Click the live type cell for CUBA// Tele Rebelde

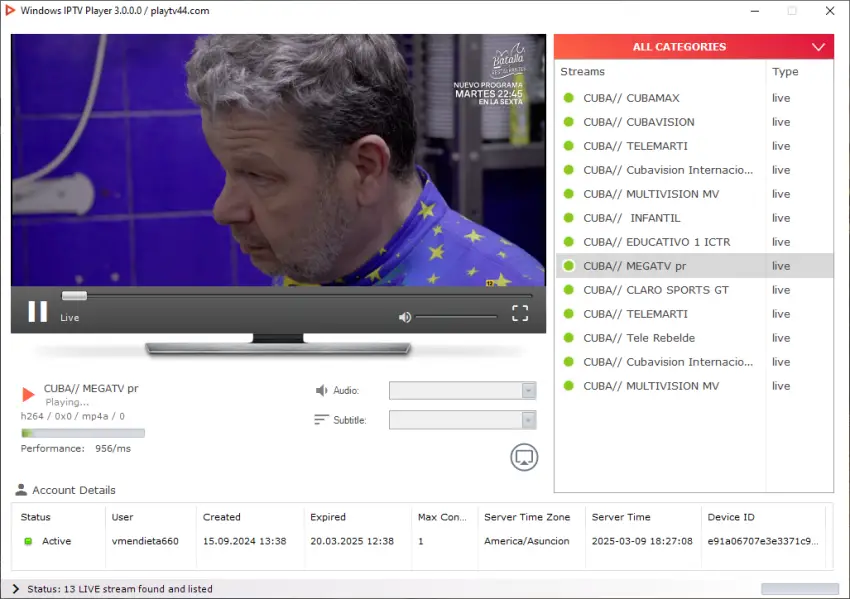pyautogui.click(x=781, y=338)
